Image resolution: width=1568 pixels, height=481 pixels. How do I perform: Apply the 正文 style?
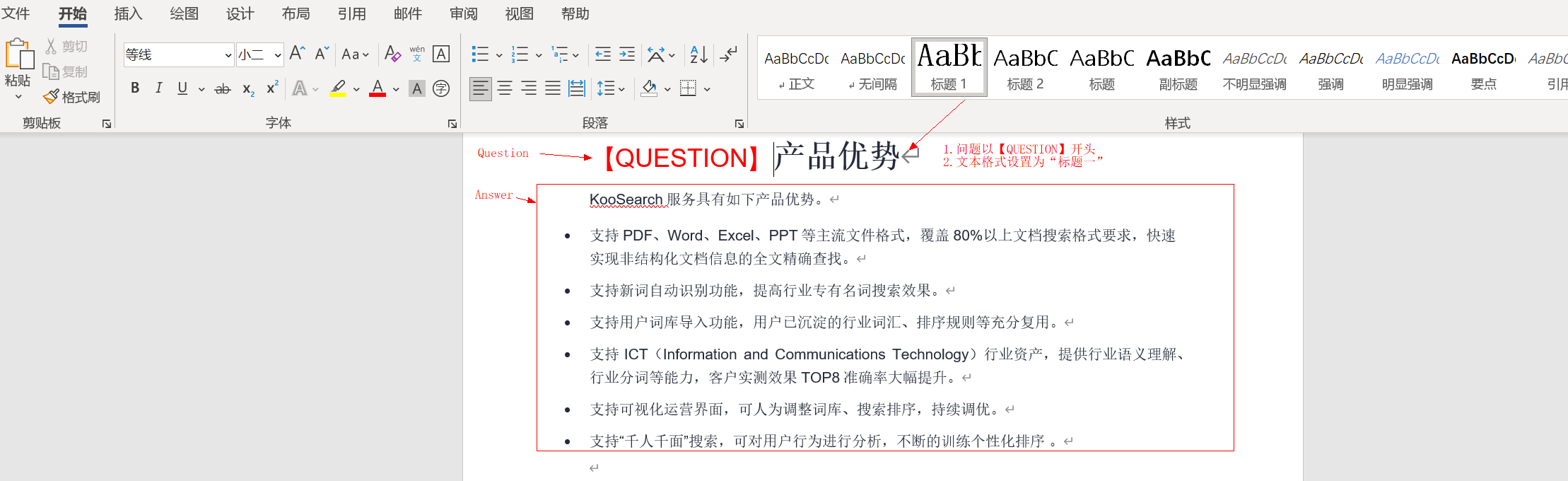coord(797,69)
